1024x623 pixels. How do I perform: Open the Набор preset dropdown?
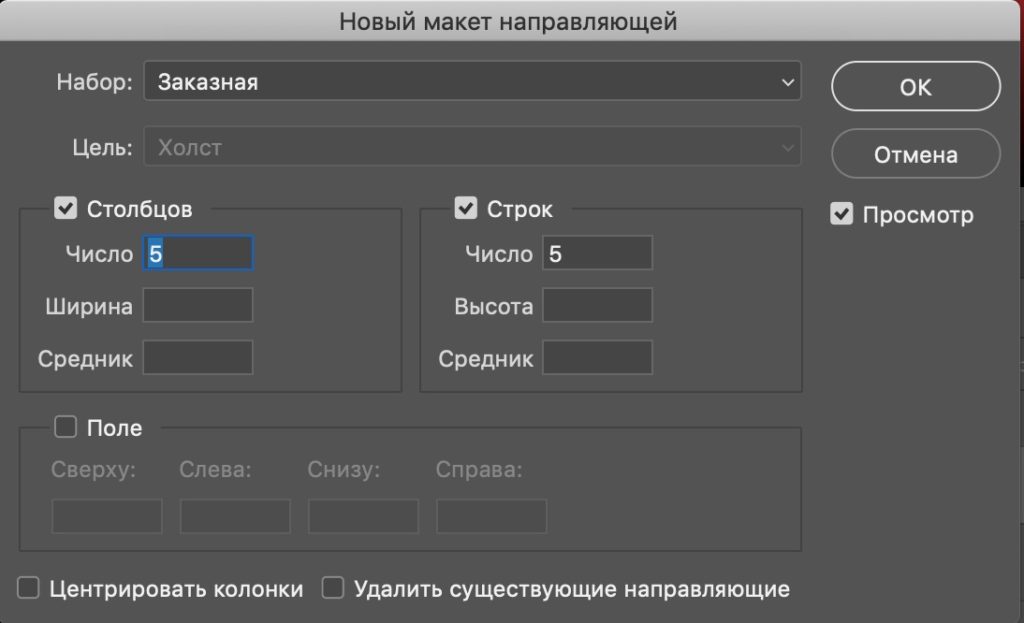click(x=472, y=83)
